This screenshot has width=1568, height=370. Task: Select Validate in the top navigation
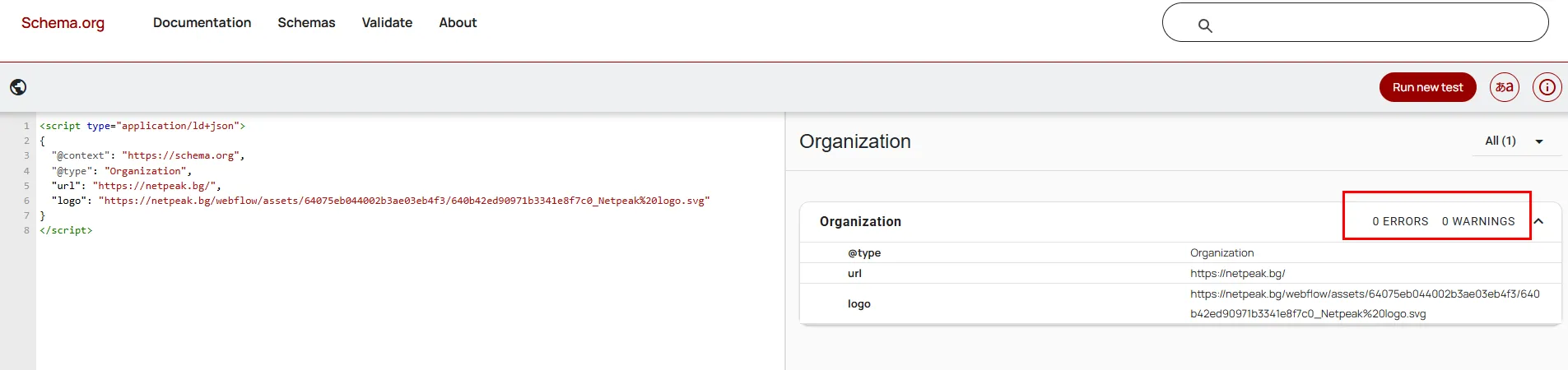tap(387, 23)
